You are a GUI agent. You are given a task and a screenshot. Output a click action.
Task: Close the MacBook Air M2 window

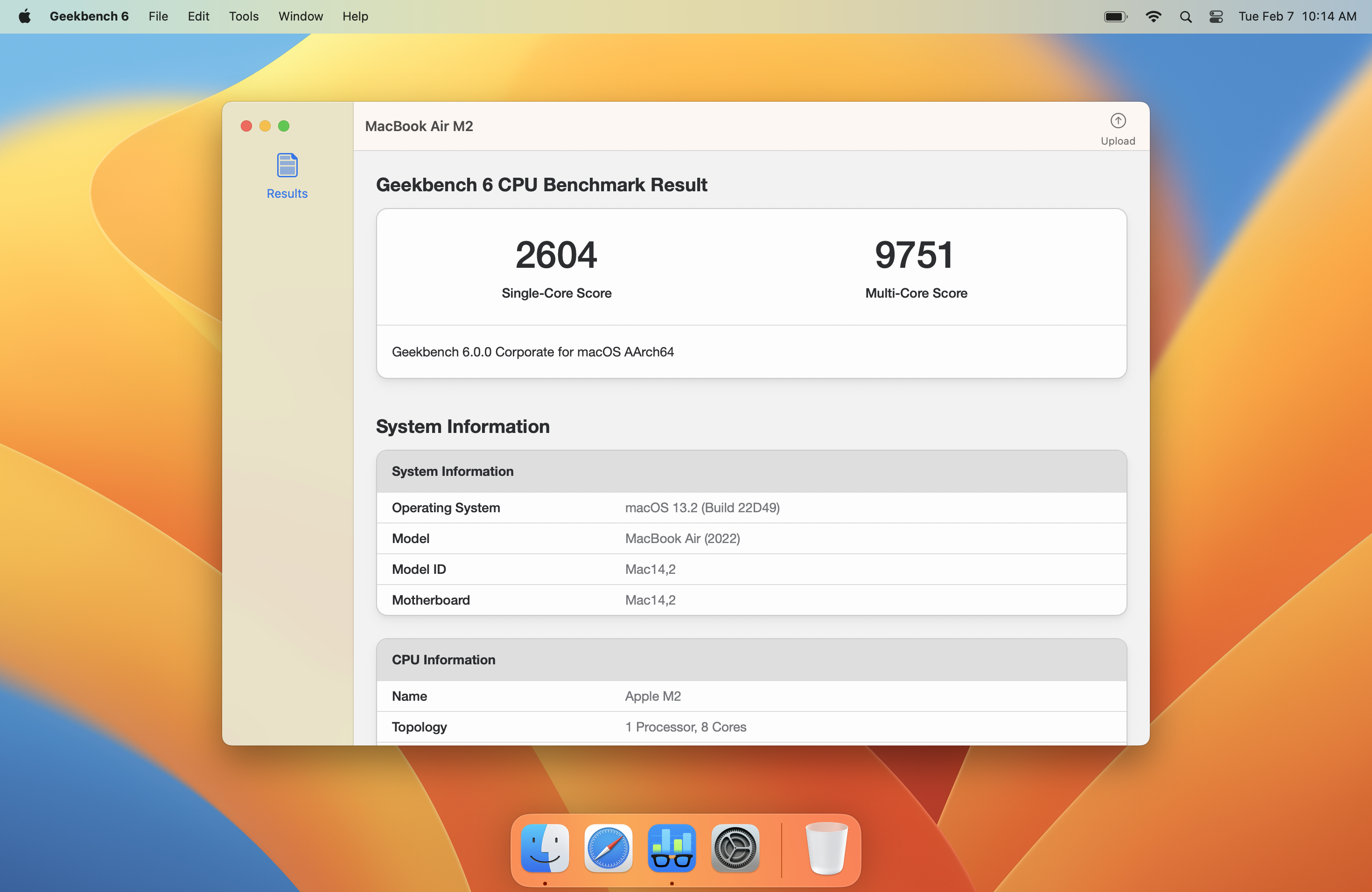point(246,125)
